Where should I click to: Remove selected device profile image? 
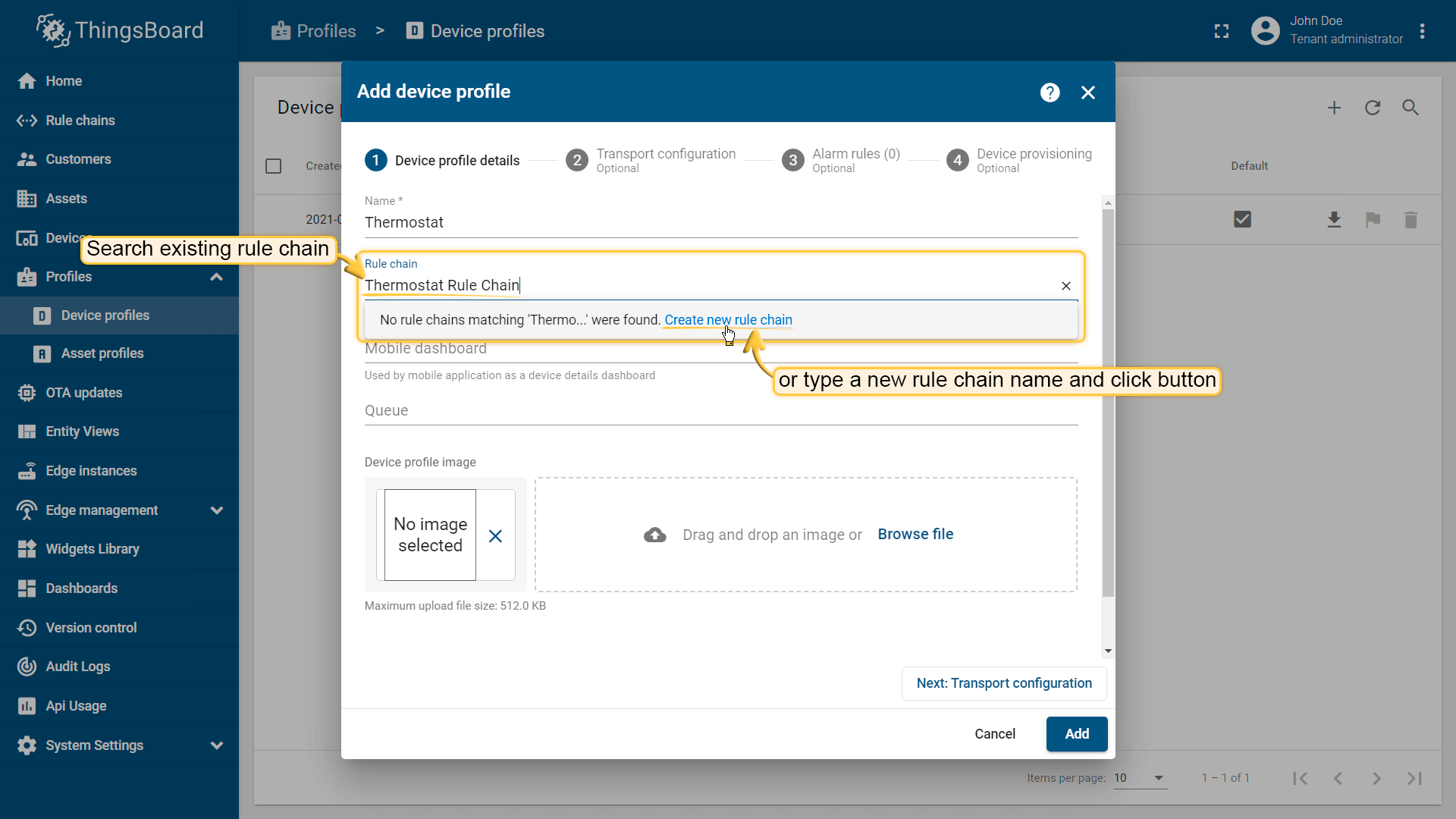click(x=495, y=536)
